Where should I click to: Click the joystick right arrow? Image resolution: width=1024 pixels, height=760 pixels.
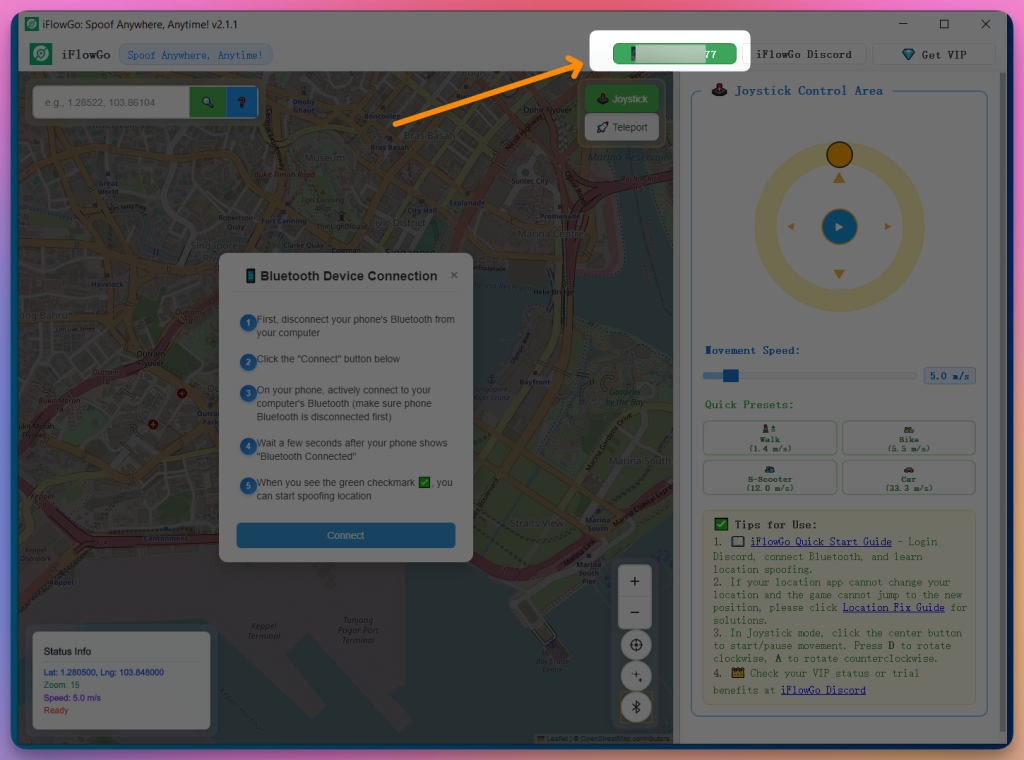(x=888, y=227)
